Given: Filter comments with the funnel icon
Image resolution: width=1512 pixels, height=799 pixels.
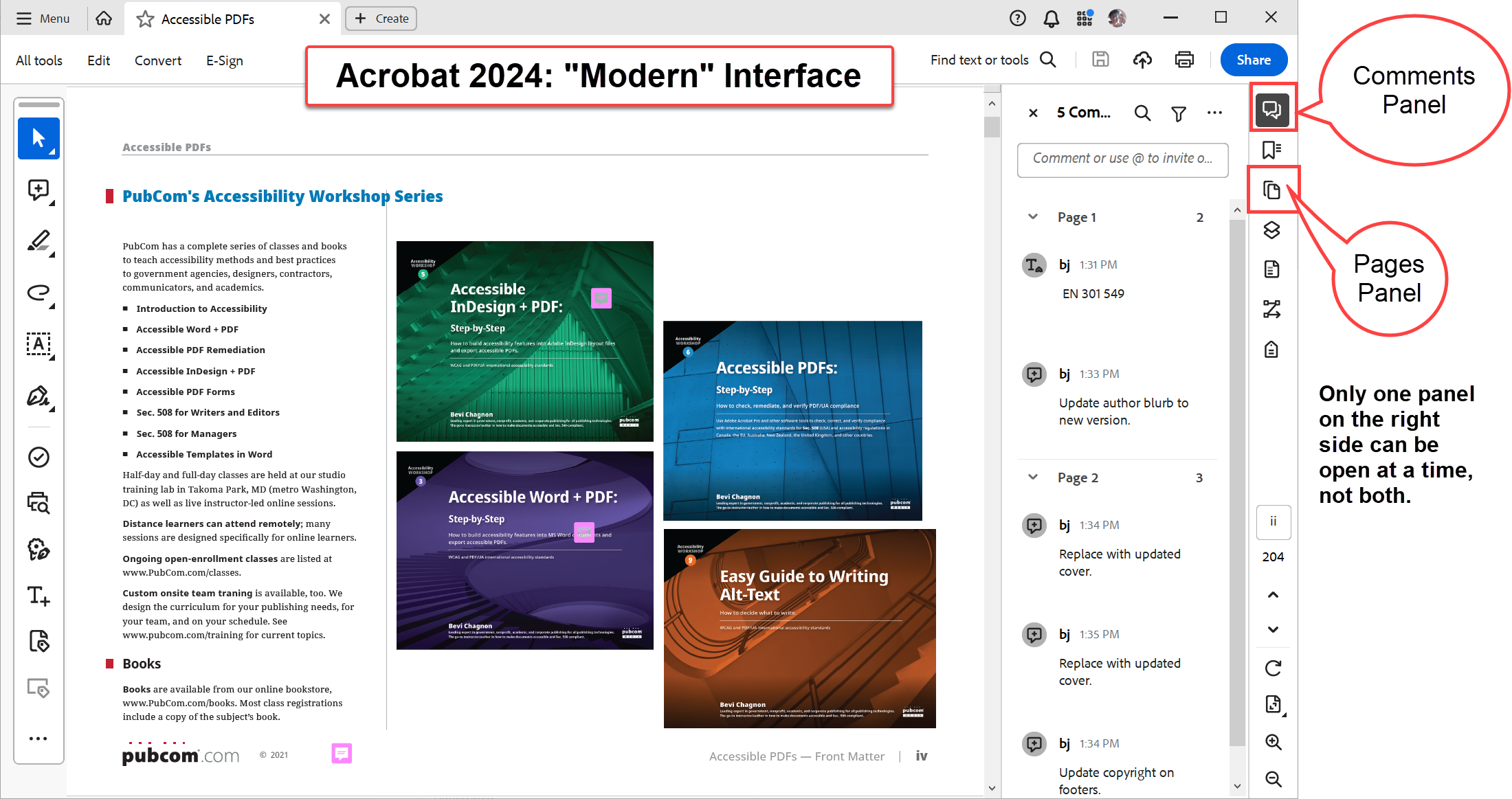Looking at the screenshot, I should [x=1178, y=113].
